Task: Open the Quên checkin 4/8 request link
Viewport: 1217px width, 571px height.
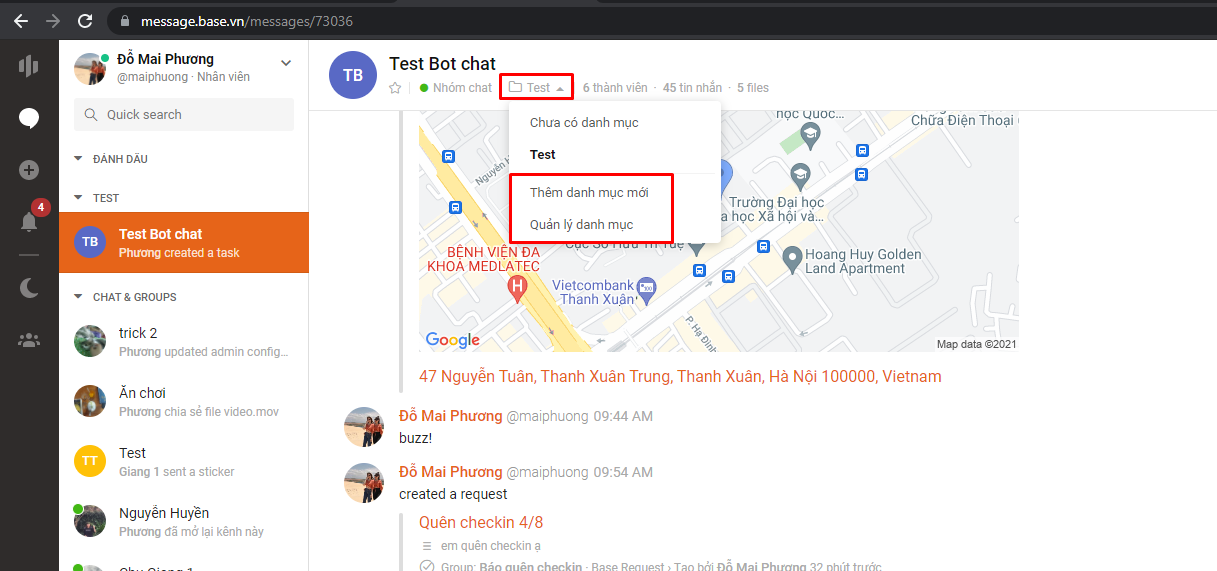Action: 481,522
